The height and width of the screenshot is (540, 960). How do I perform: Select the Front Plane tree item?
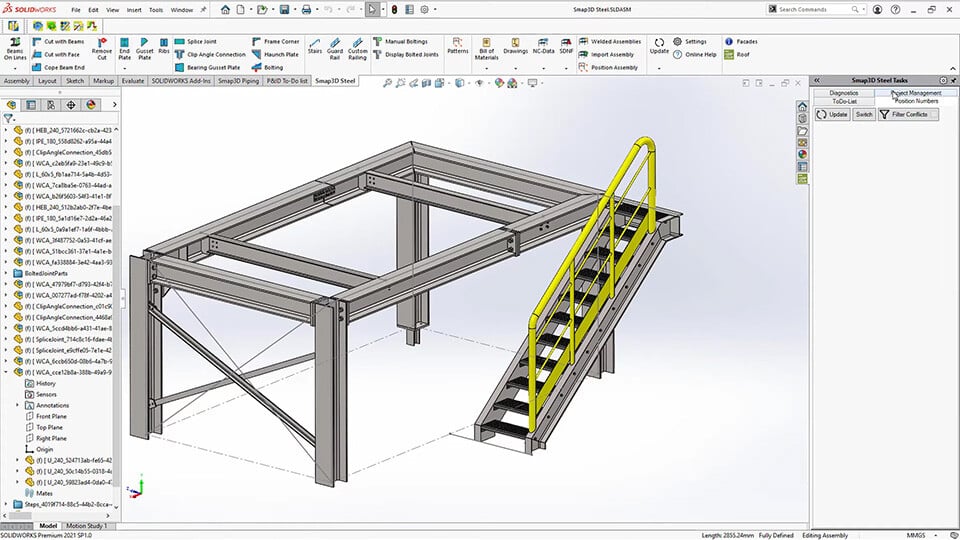click(x=47, y=416)
